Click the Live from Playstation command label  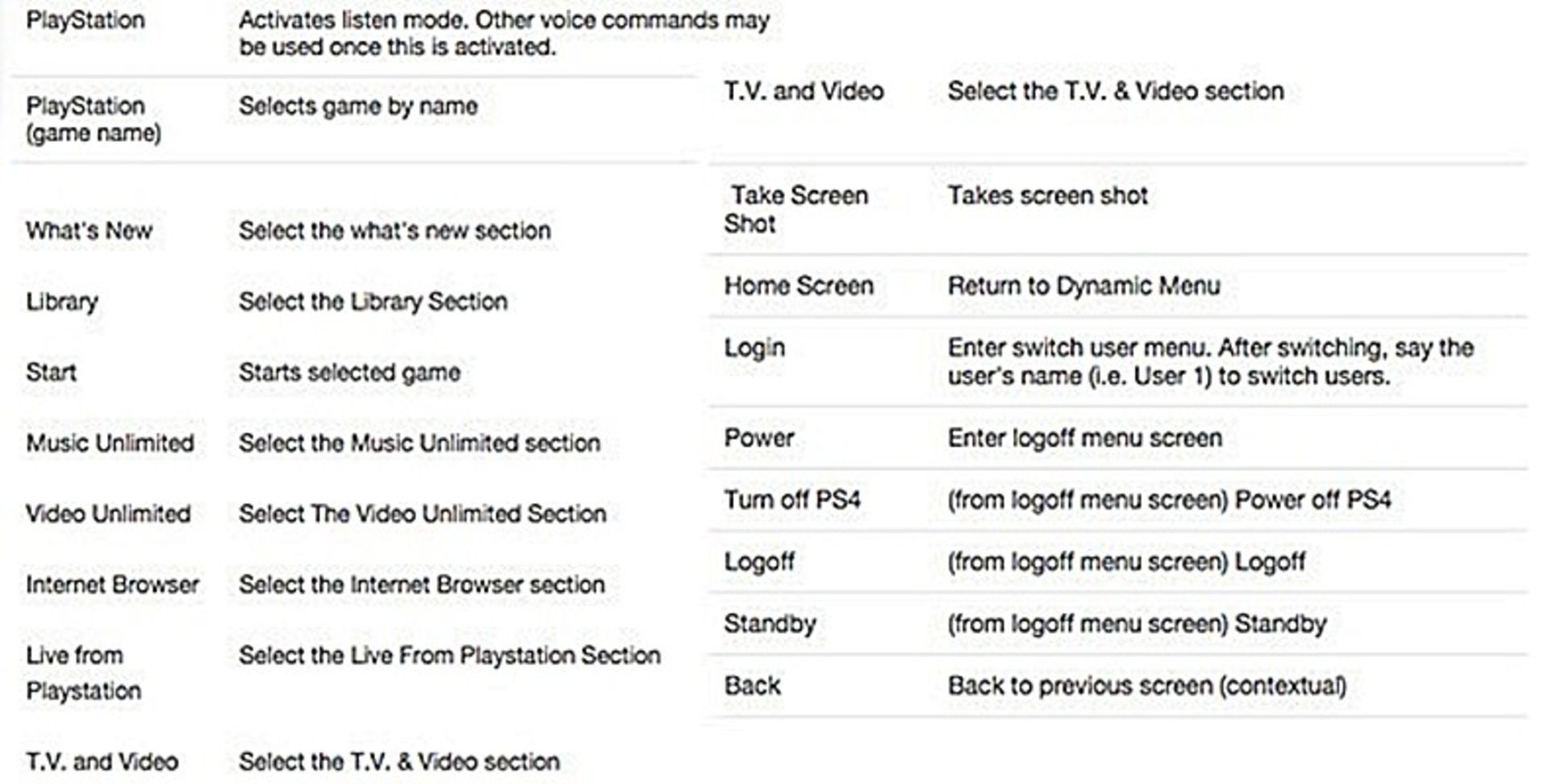[x=83, y=673]
